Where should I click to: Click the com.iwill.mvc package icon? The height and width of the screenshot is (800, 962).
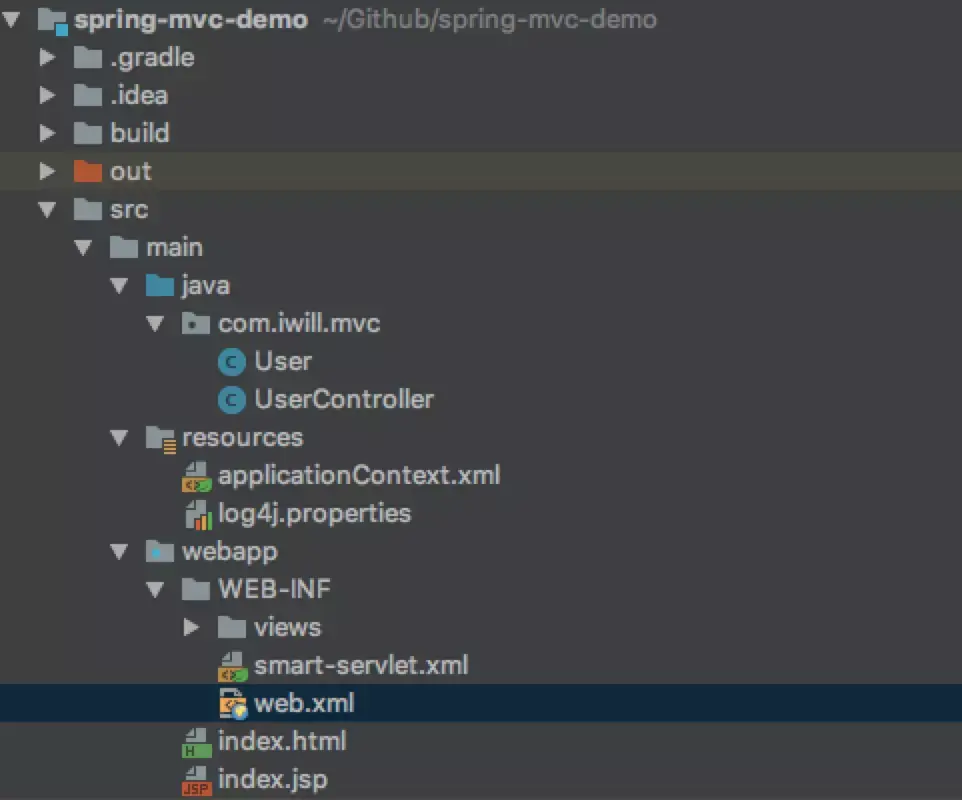(x=196, y=324)
